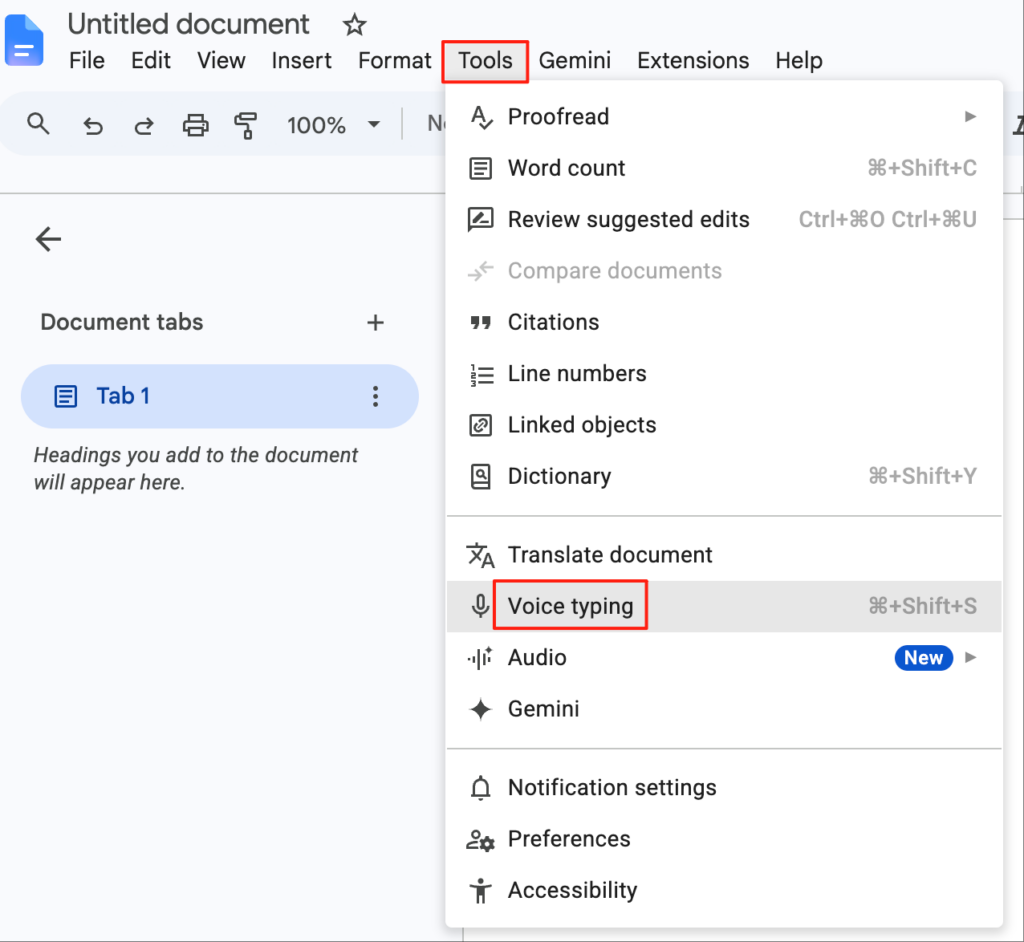
Task: Click the Preferences person-gear icon
Action: click(481, 840)
